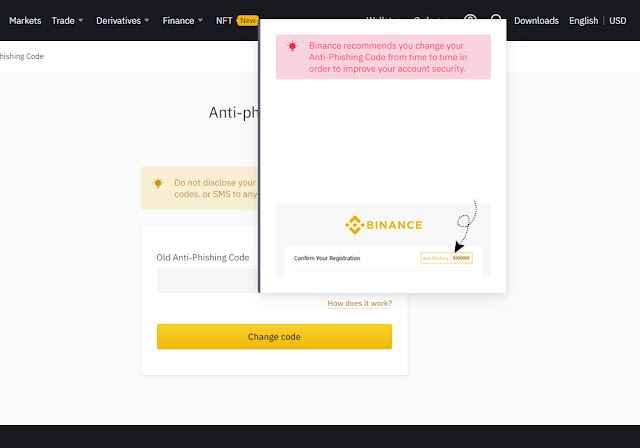
Task: Click the Anti-Phishing xxxxxx sample box
Action: coord(447,258)
